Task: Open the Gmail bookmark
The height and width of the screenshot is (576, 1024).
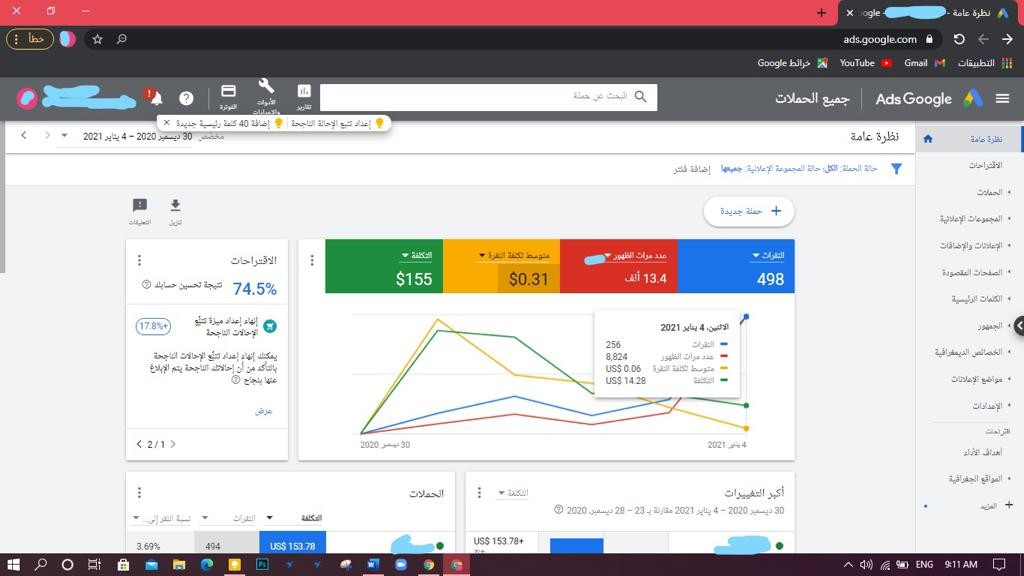Action: [x=925, y=63]
